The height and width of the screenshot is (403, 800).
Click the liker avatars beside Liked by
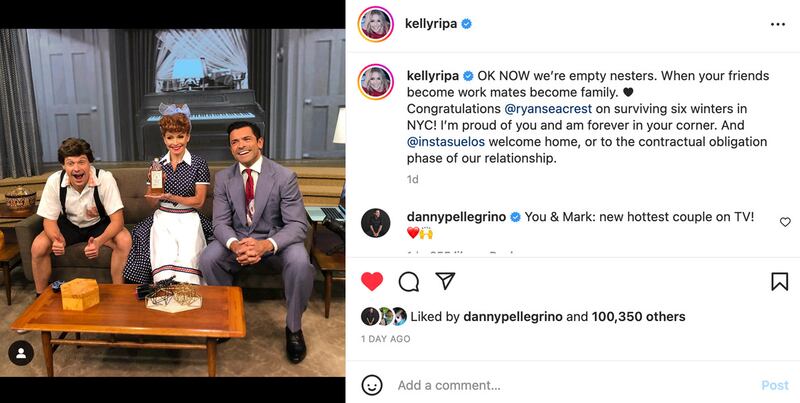coord(384,317)
